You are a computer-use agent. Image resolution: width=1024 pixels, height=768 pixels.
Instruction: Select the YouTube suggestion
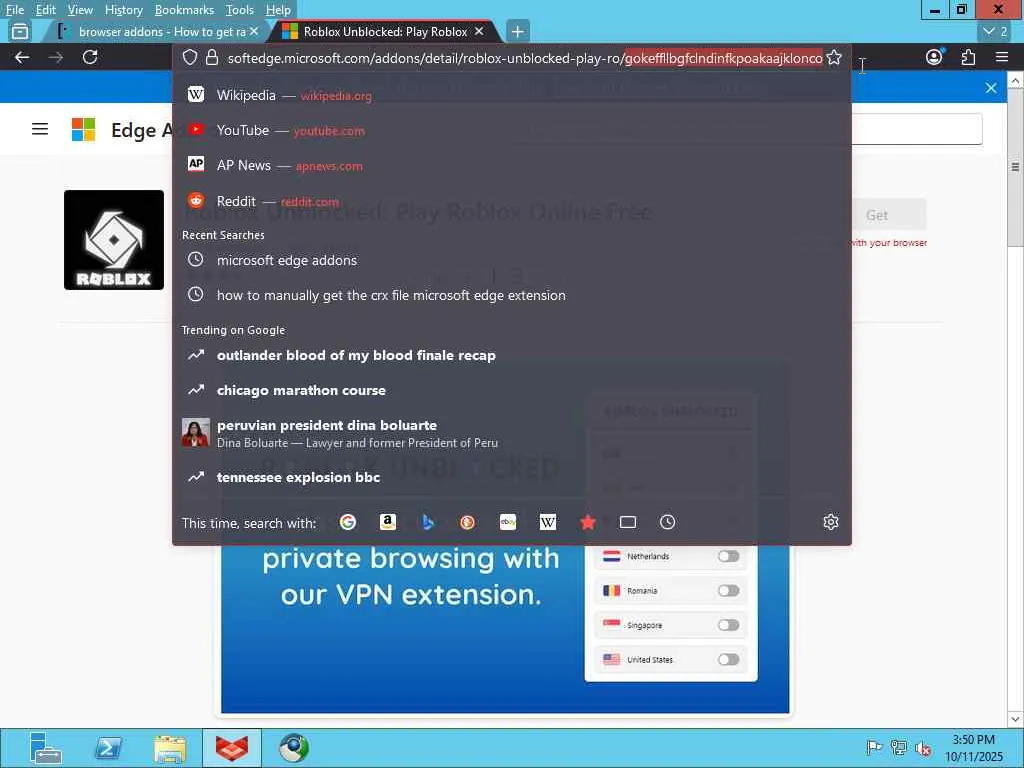coord(511,130)
